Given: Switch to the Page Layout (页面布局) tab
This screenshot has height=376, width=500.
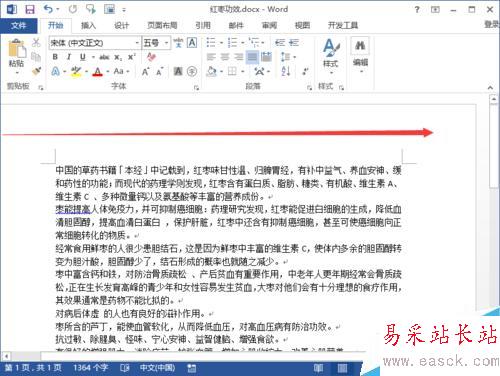Looking at the screenshot, I should [x=162, y=25].
